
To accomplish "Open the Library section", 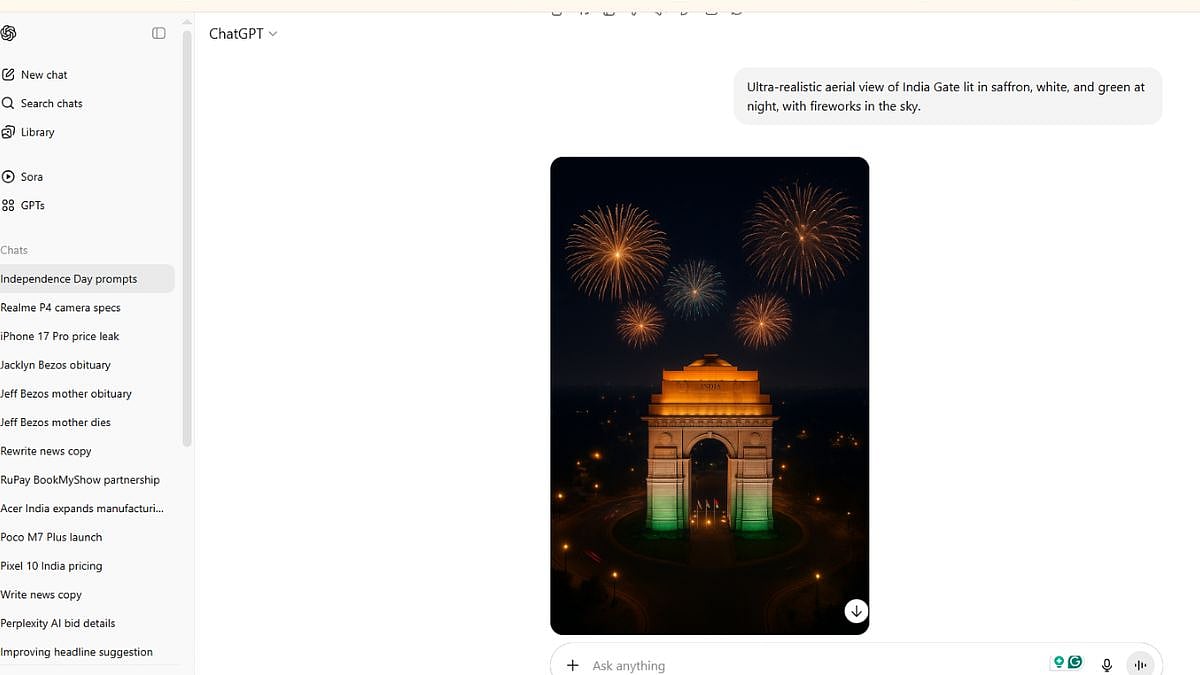I will click(x=37, y=132).
